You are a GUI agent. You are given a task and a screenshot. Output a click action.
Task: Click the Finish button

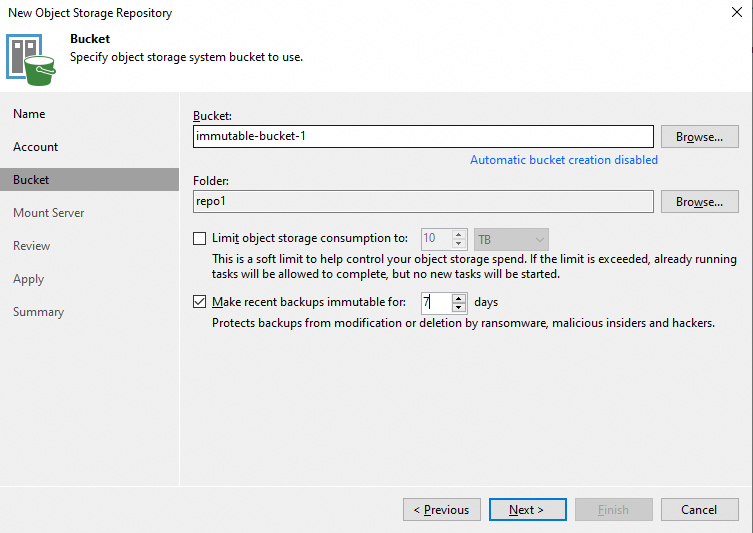tap(613, 509)
